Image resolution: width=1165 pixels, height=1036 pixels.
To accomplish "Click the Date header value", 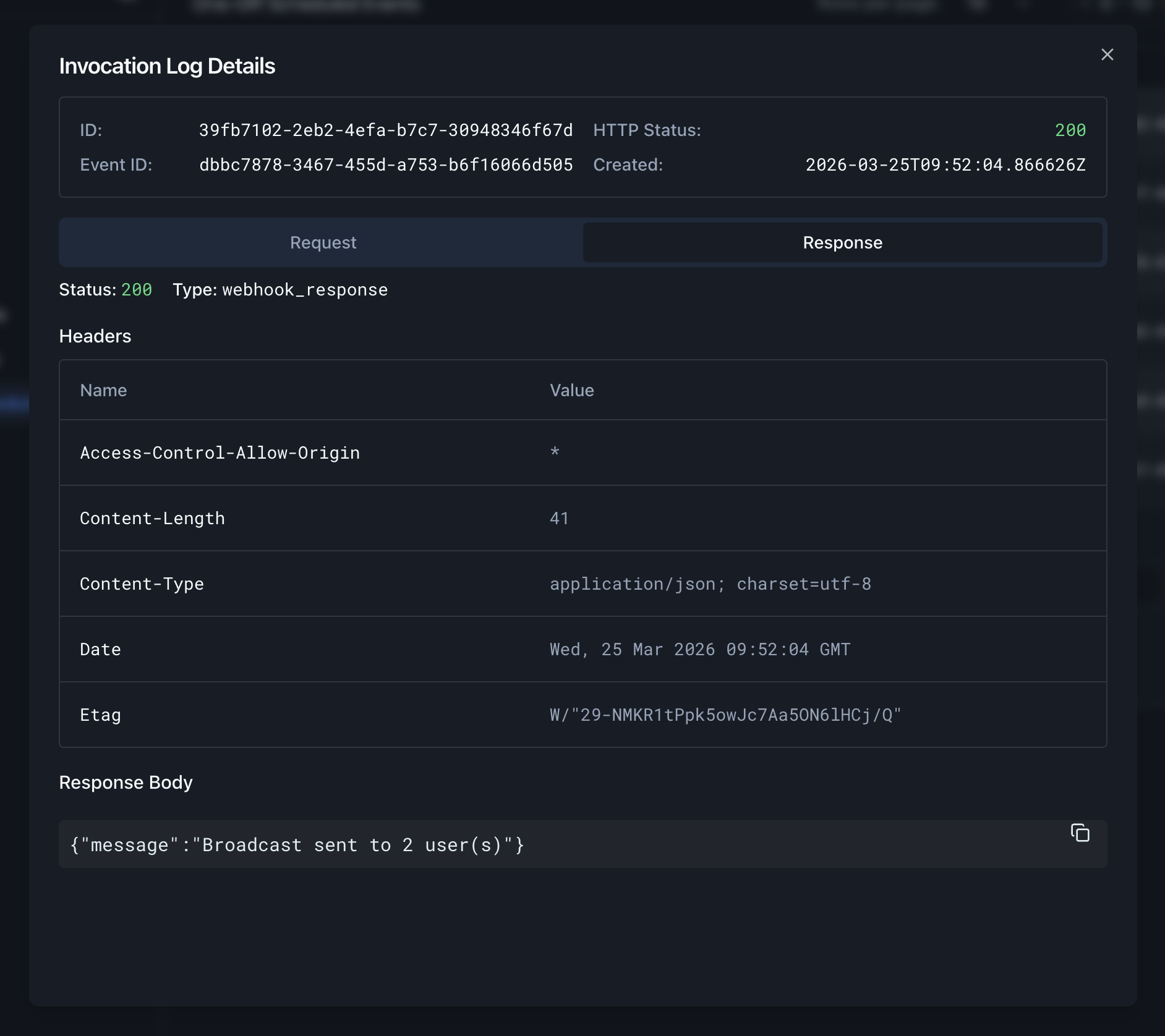I will (699, 650).
